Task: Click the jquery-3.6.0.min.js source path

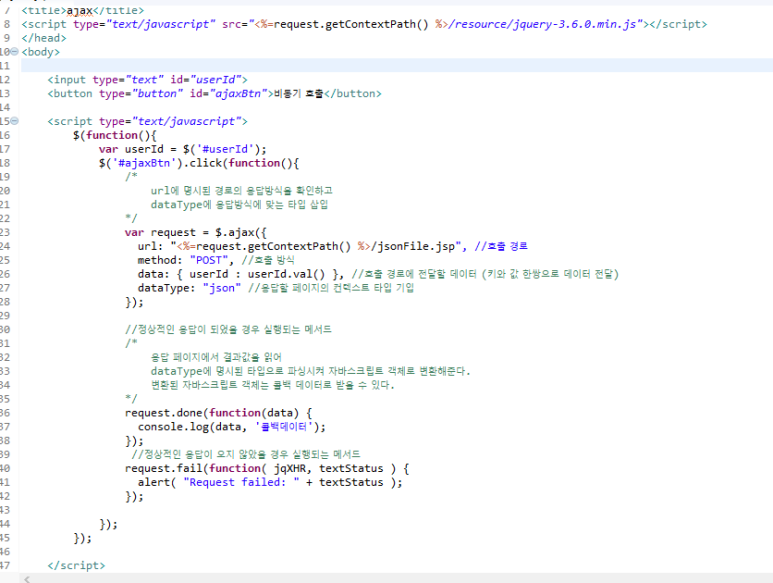Action: [542, 24]
